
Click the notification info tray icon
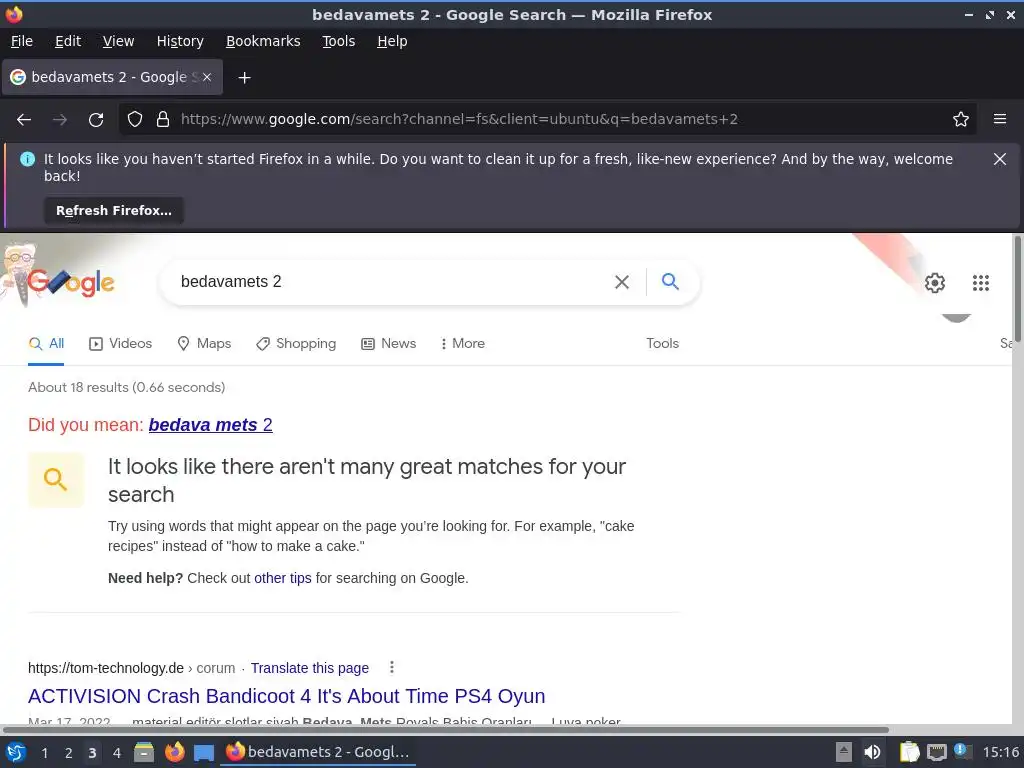963,751
